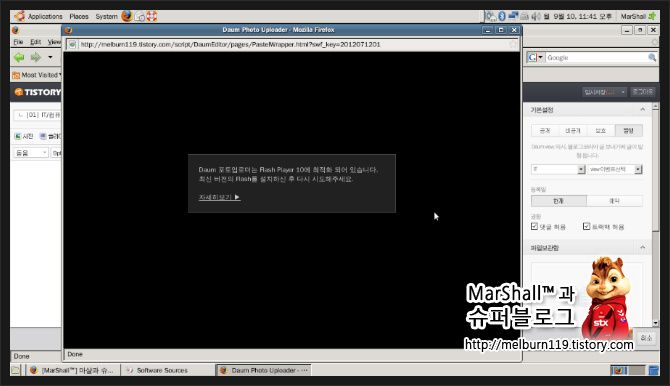
Task: Minimize the Daum Photo Uploader window
Action: coord(488,30)
